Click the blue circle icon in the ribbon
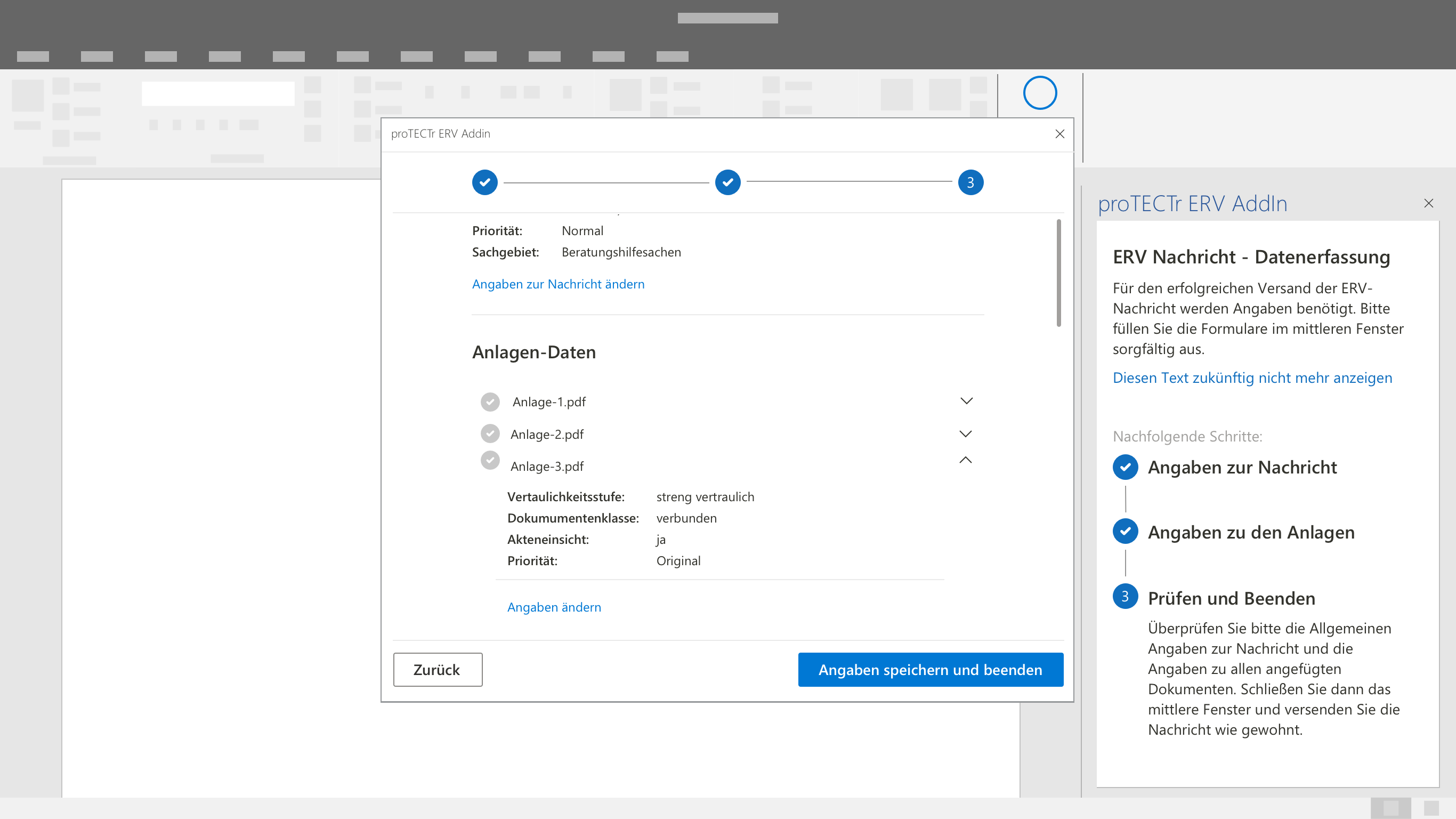Image resolution: width=1456 pixels, height=819 pixels. [x=1039, y=93]
